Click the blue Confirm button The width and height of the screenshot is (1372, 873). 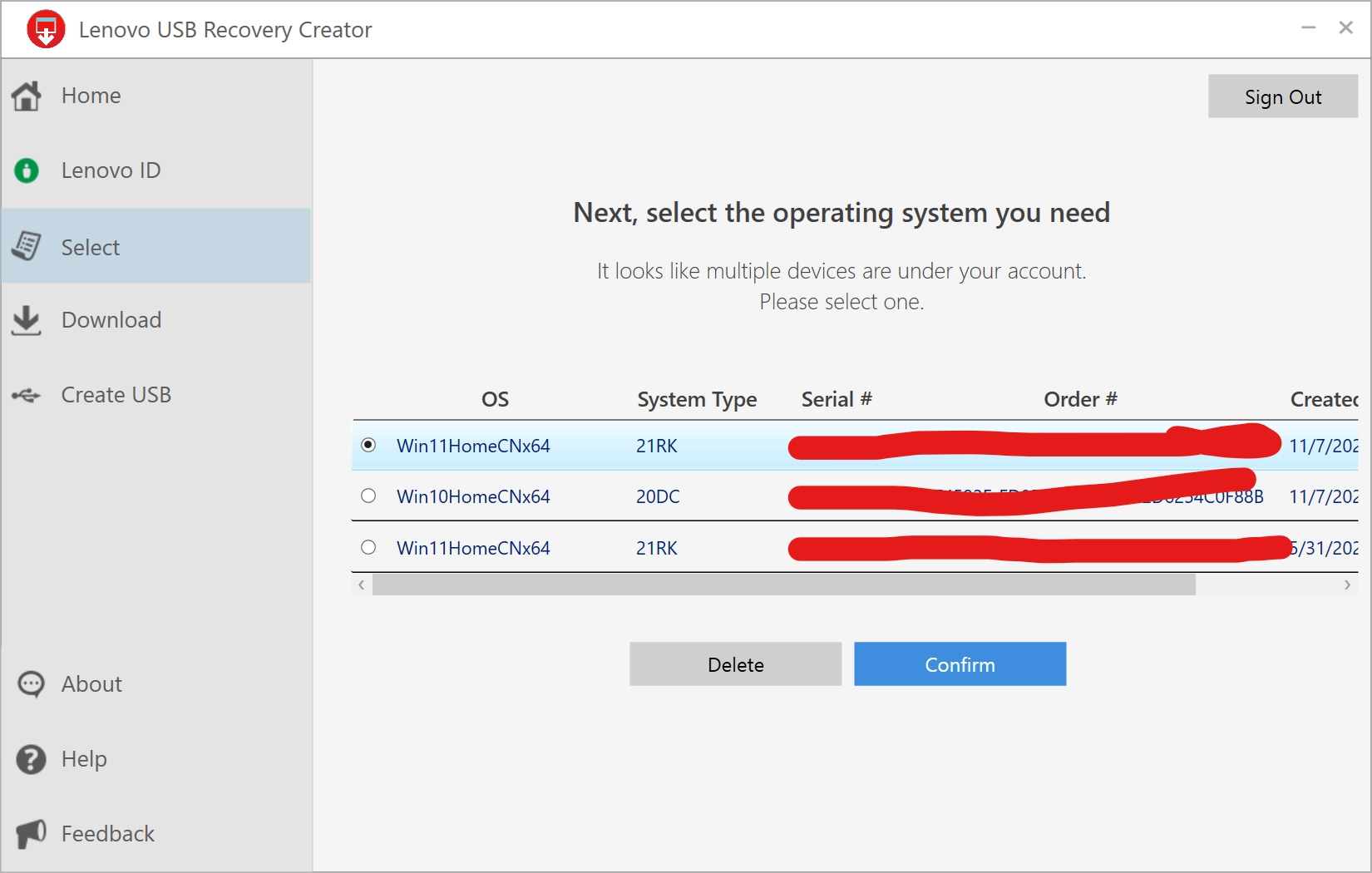[960, 664]
